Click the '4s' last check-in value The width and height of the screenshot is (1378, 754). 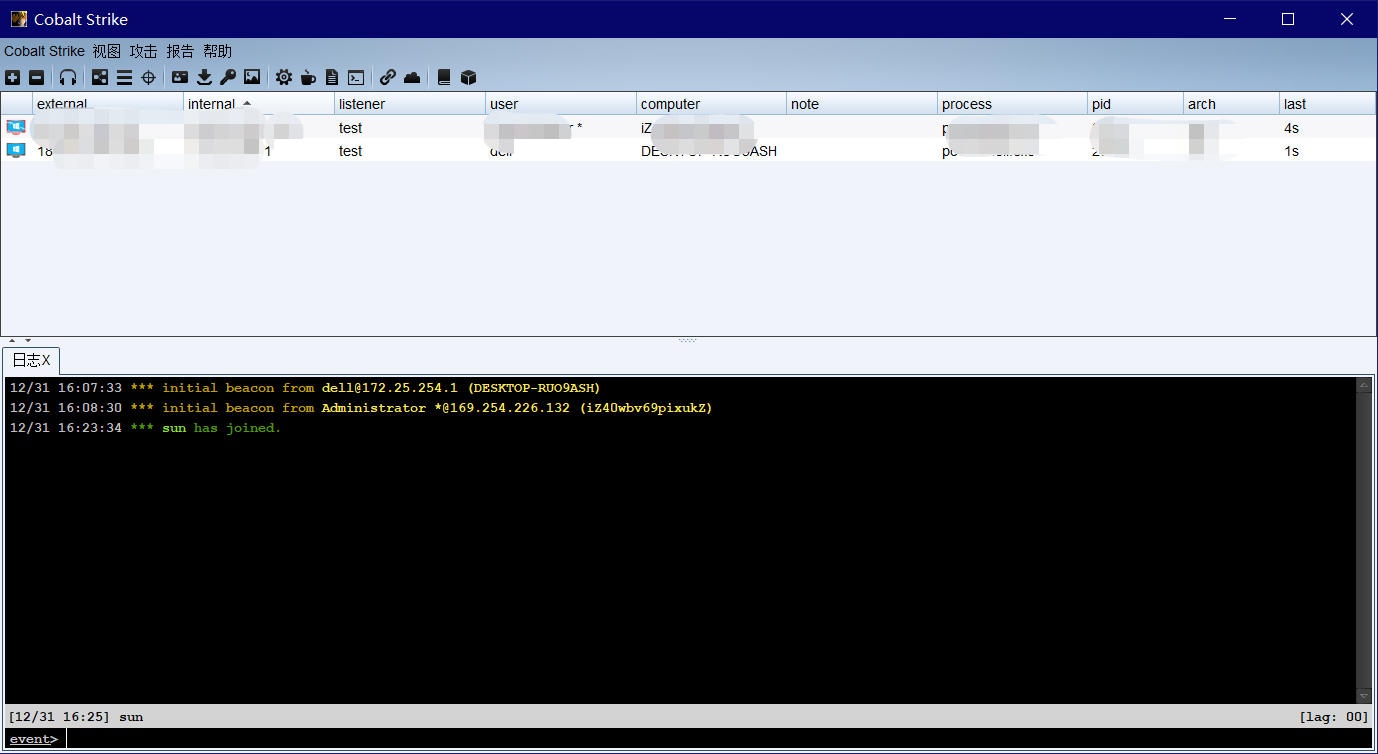coord(1291,128)
